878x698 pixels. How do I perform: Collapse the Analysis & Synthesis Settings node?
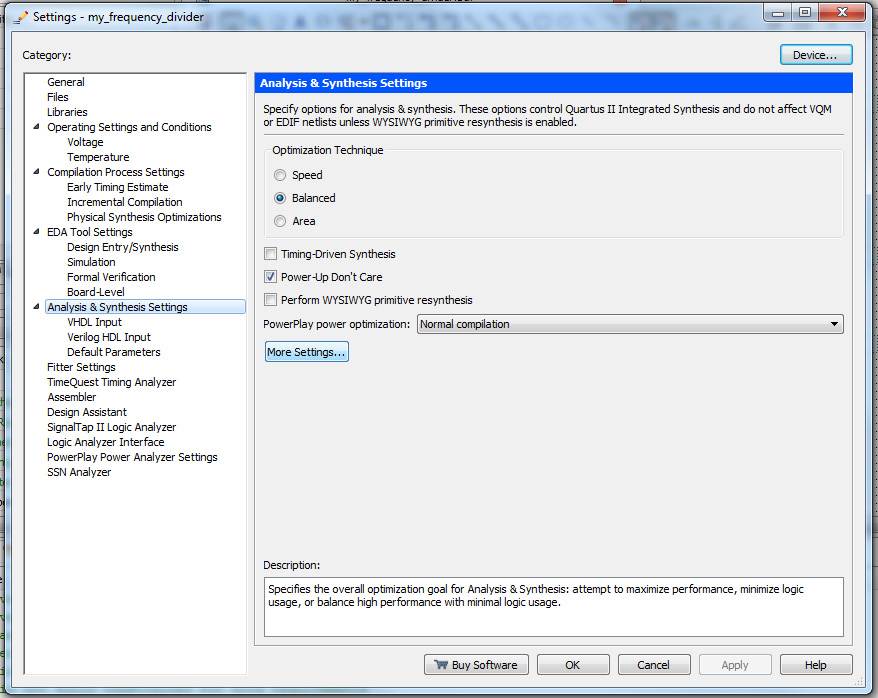tap(36, 307)
